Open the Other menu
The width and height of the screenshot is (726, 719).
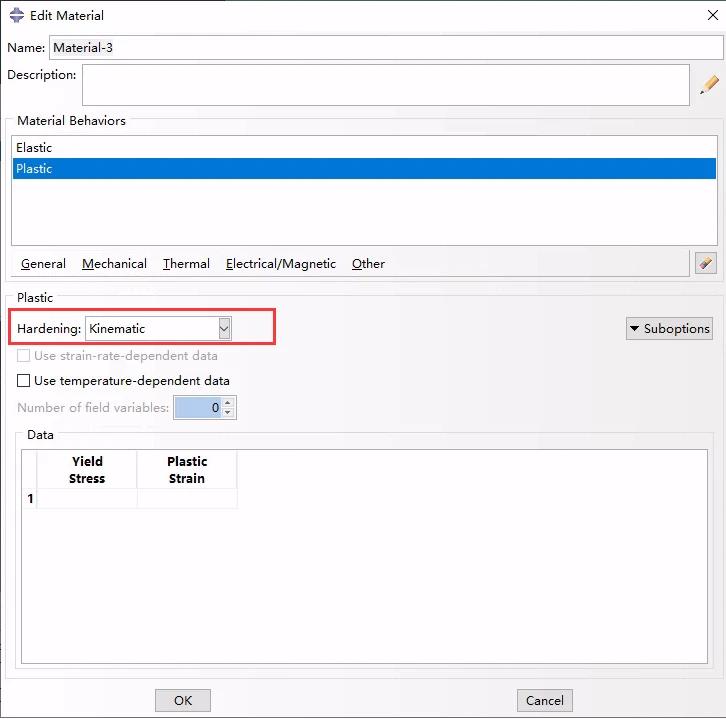coord(368,264)
